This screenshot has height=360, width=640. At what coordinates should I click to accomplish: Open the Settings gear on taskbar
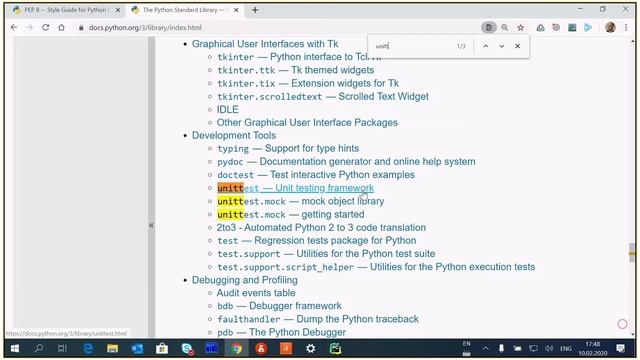click(x=311, y=349)
